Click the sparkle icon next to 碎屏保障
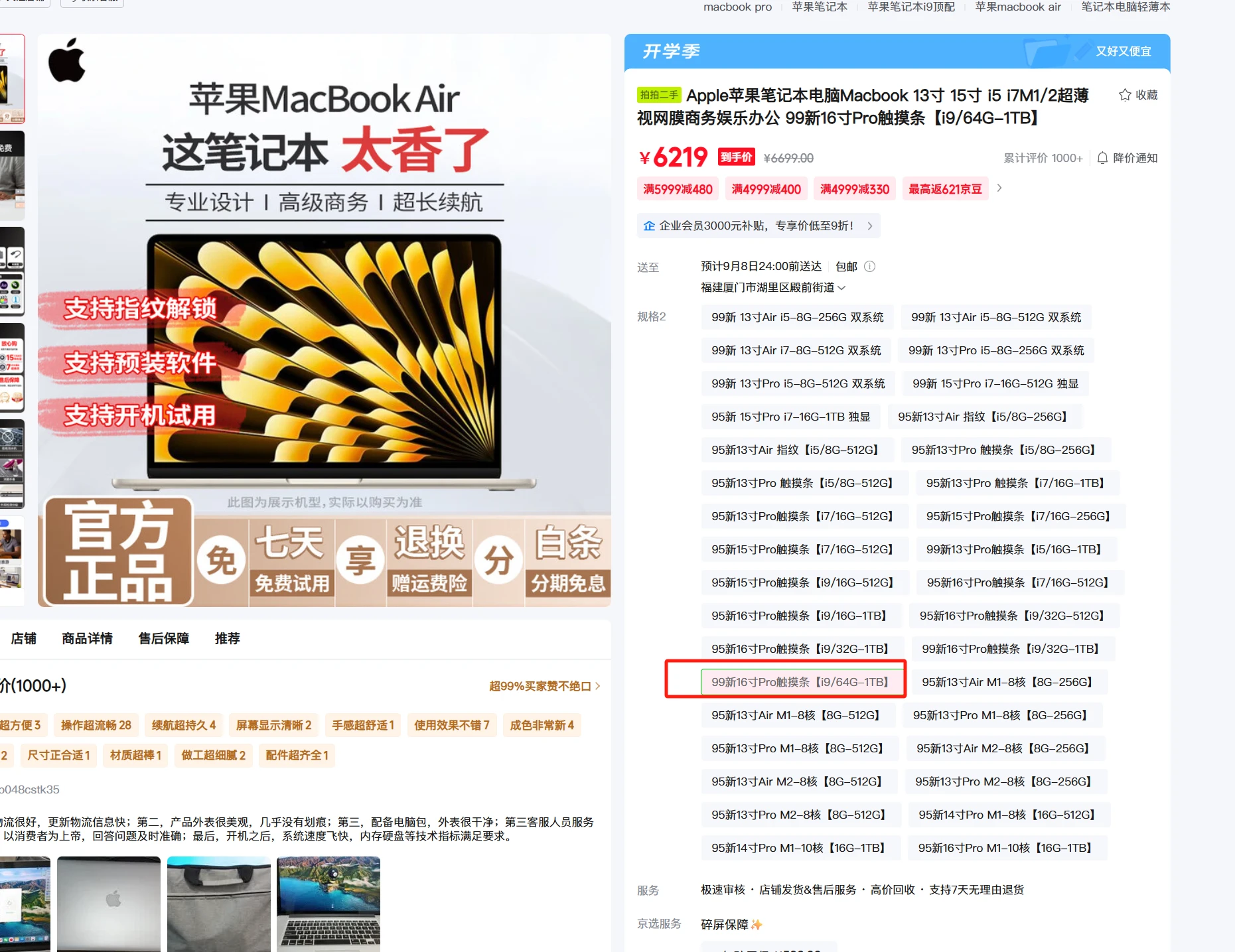 click(x=757, y=925)
